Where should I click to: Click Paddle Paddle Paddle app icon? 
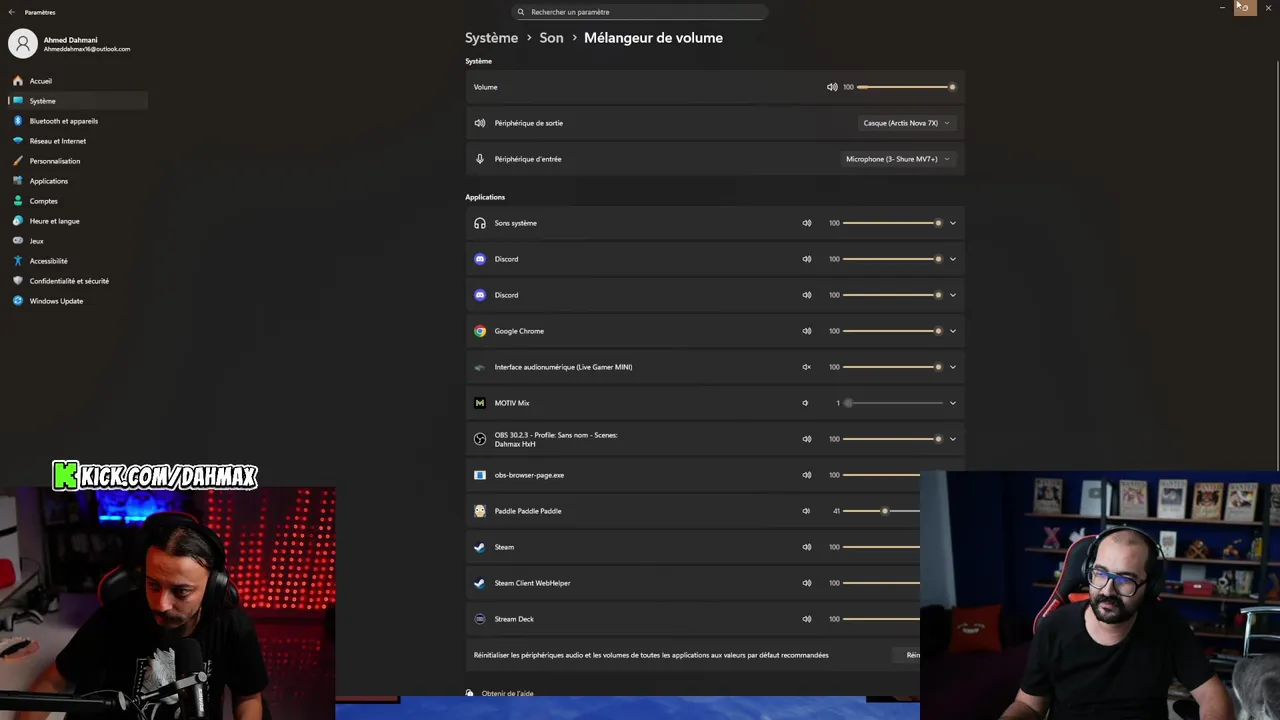480,511
